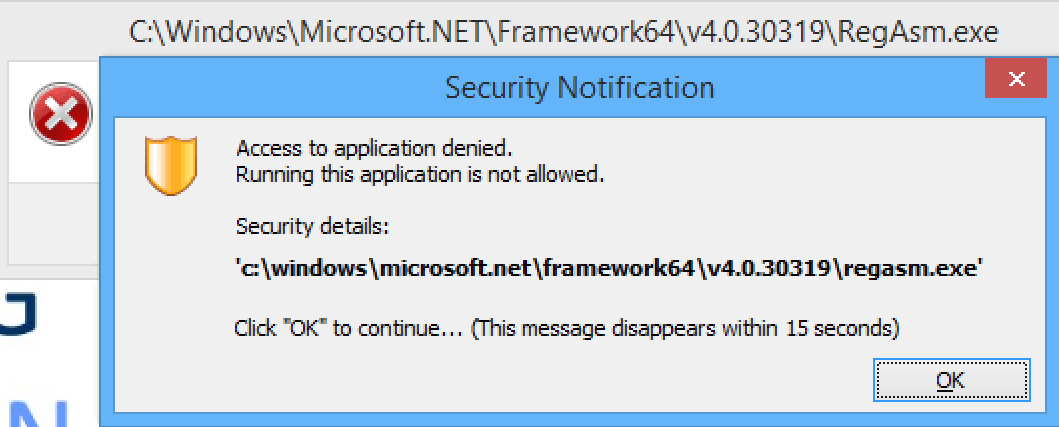The image size is (1059, 427).
Task: Click "v4.0.30319" in the bold path
Action: click(x=765, y=268)
